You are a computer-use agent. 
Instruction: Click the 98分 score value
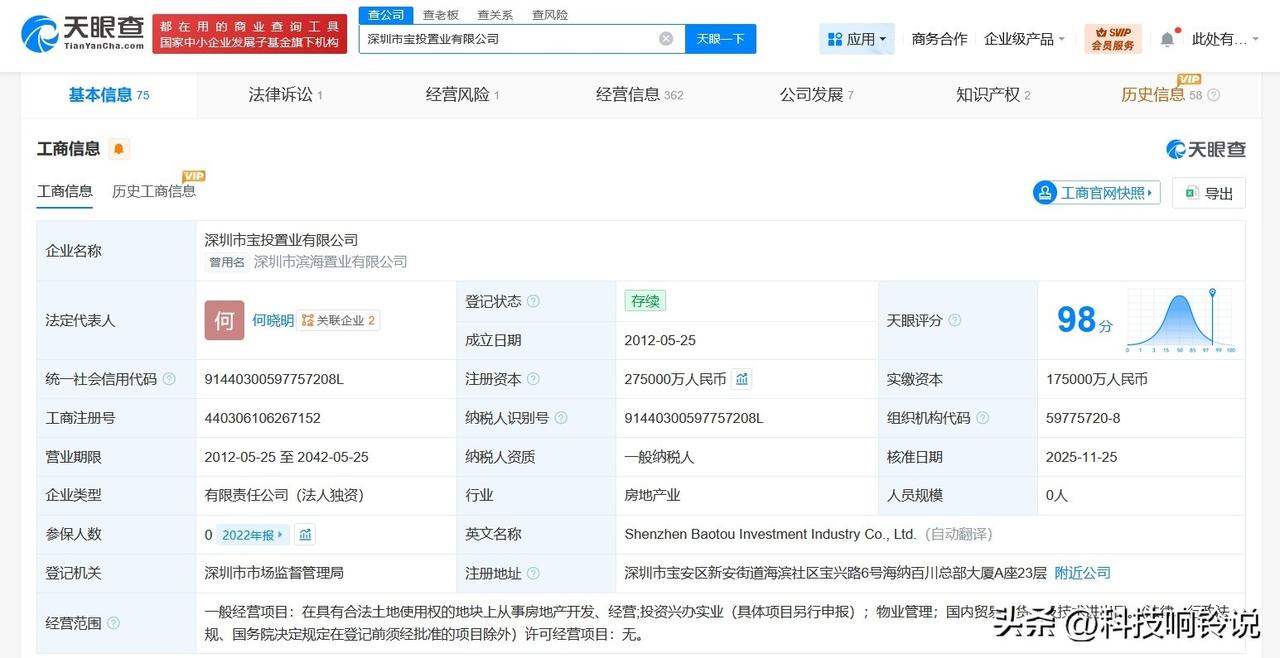click(1085, 320)
